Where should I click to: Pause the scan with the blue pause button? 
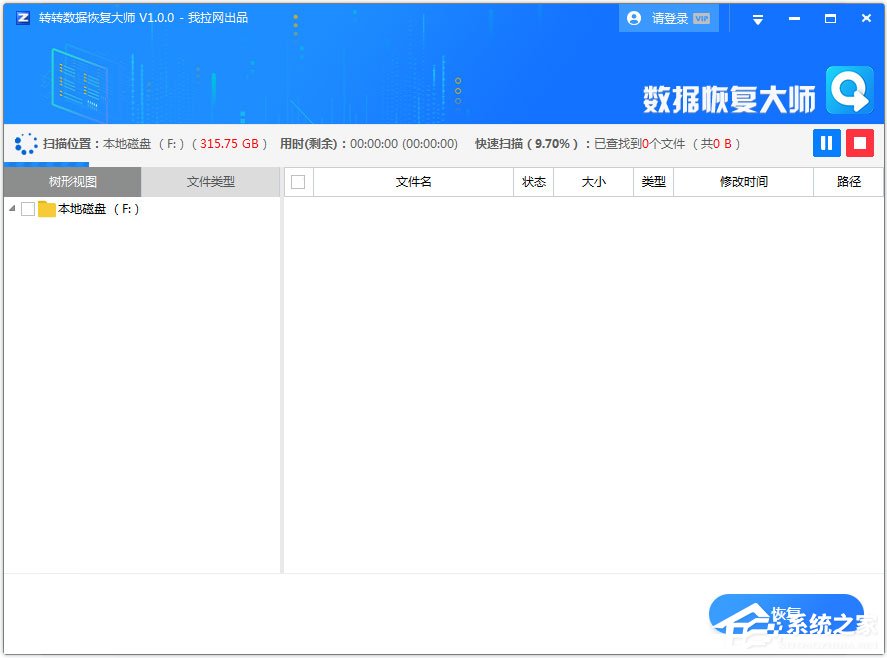[x=826, y=143]
